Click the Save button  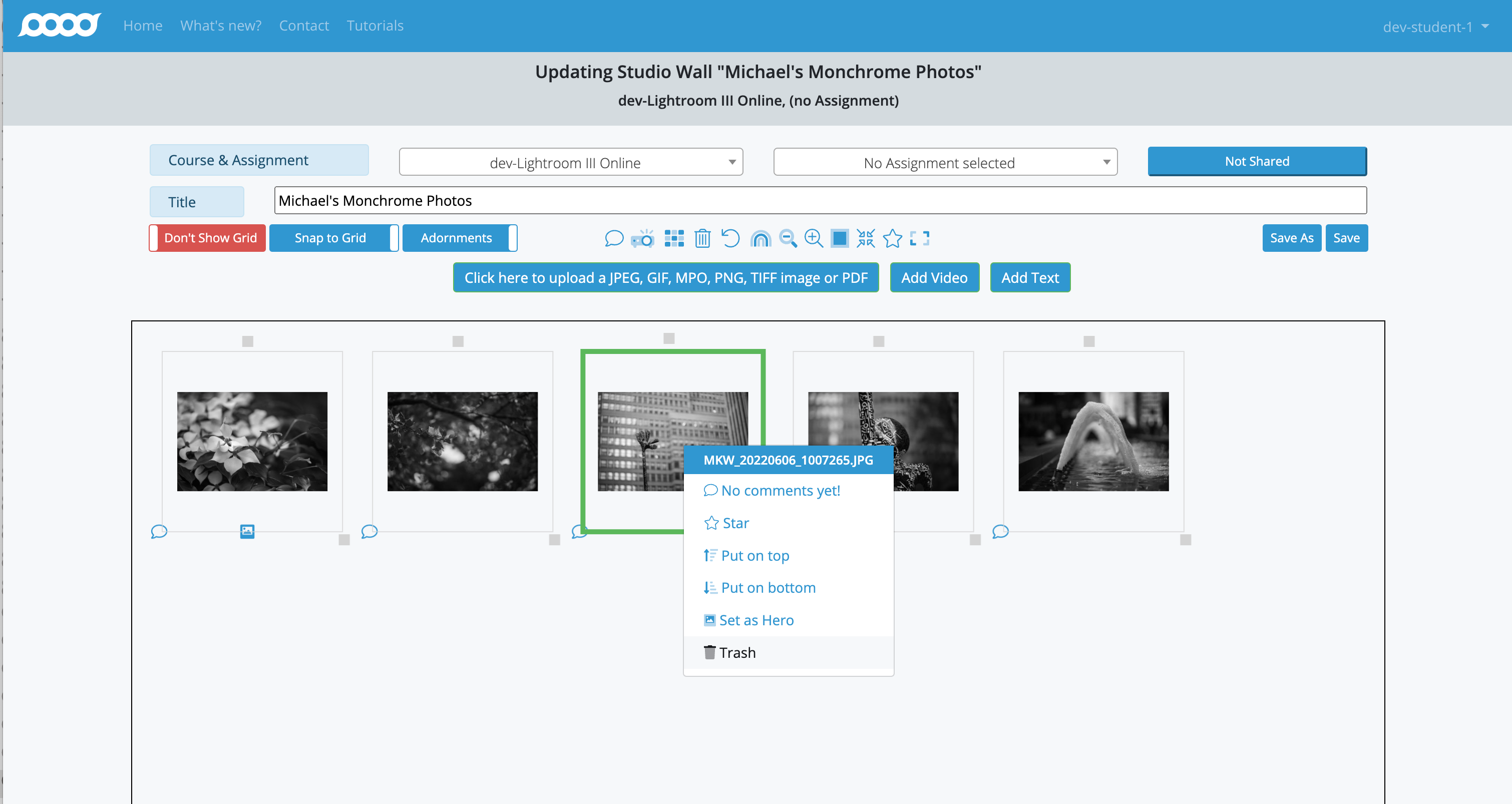pos(1346,238)
